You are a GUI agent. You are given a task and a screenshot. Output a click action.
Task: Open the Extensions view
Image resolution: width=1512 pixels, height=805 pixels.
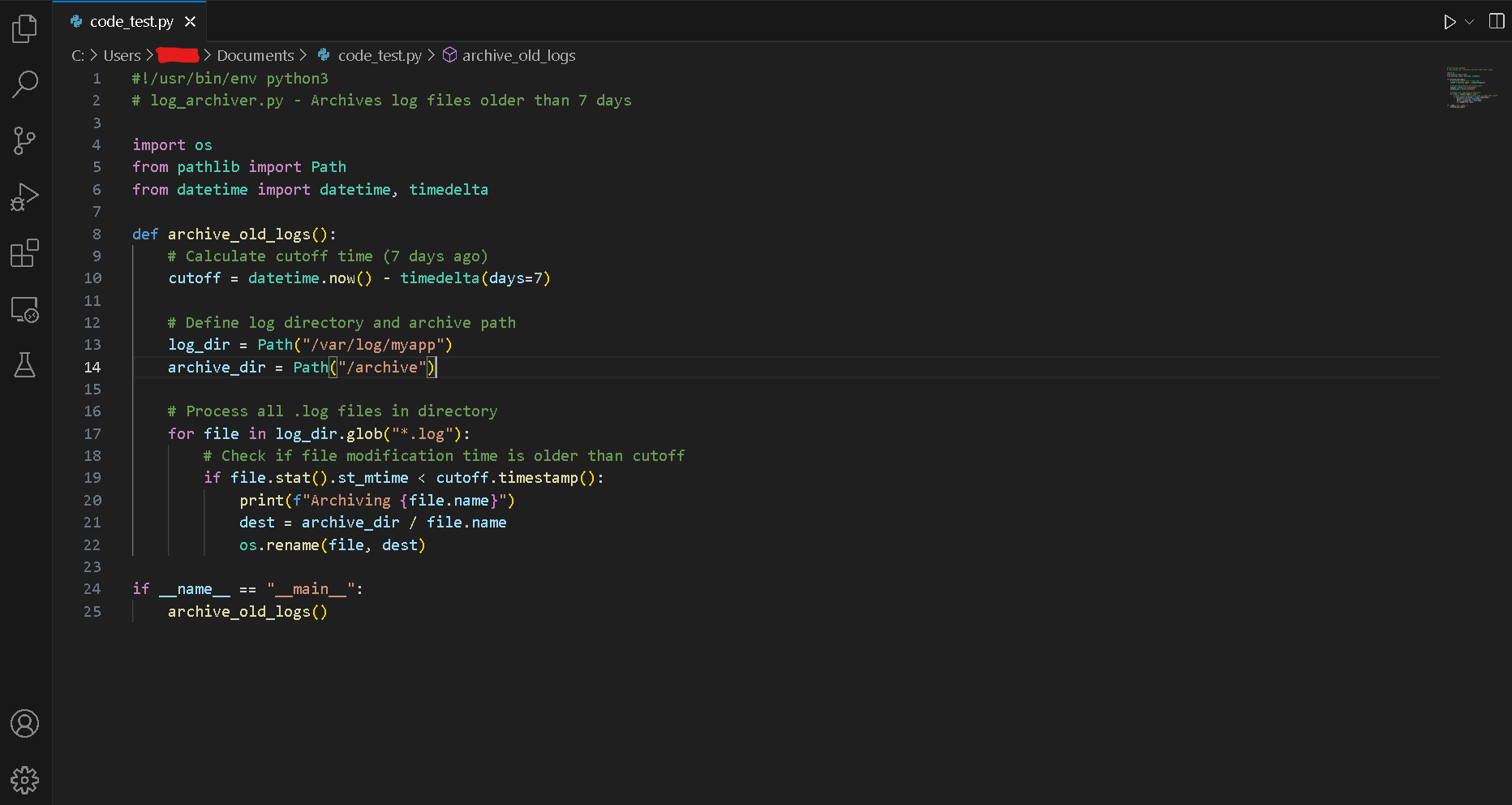[x=25, y=253]
